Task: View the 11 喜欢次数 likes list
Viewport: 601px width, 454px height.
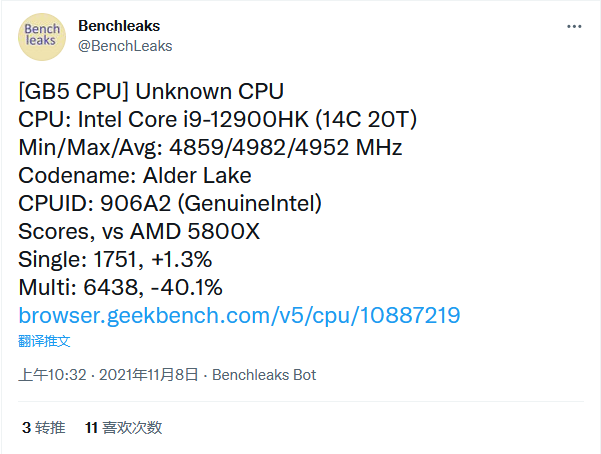Action: pyautogui.click(x=124, y=427)
